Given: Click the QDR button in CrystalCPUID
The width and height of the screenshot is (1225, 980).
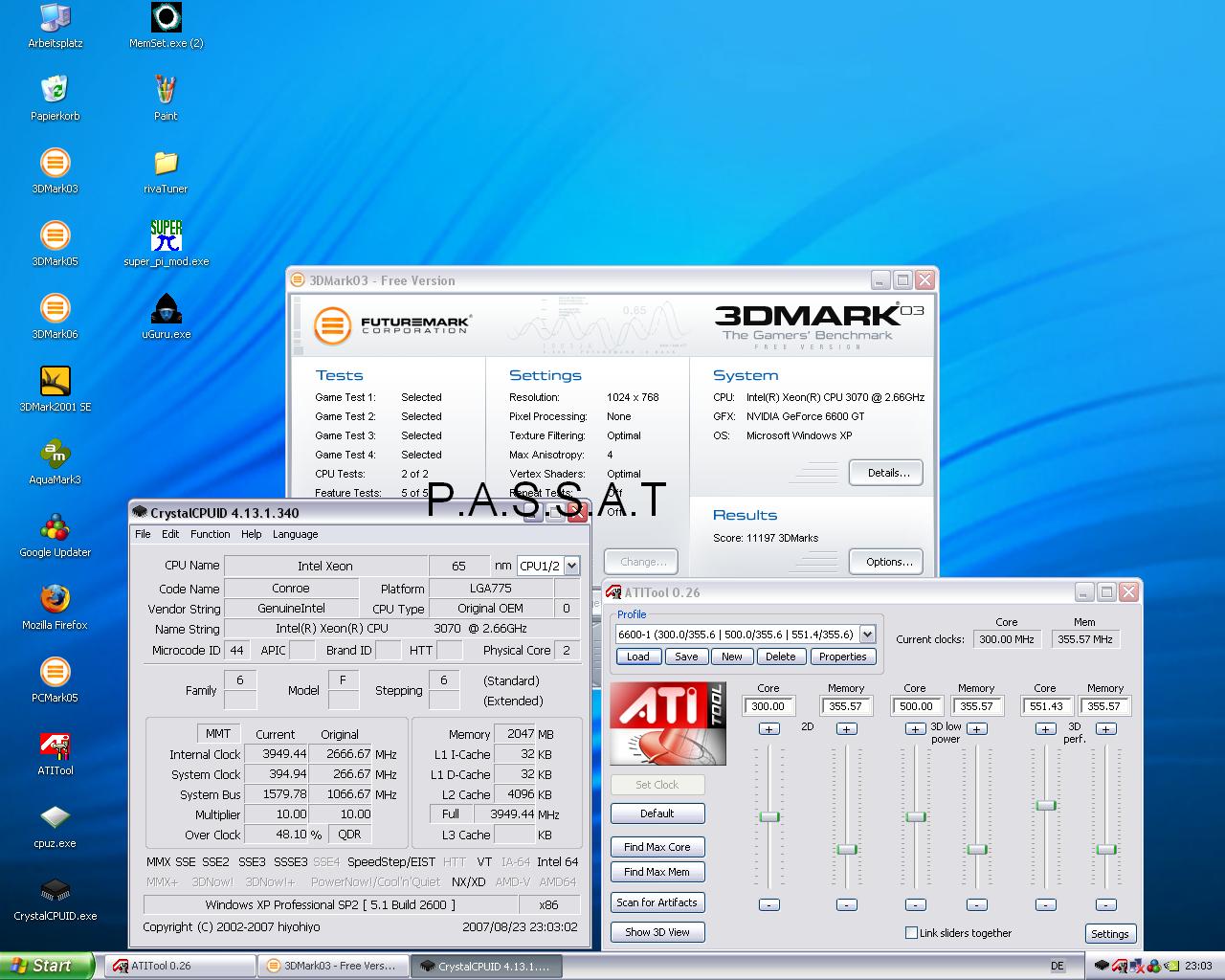Looking at the screenshot, I should pyautogui.click(x=349, y=835).
